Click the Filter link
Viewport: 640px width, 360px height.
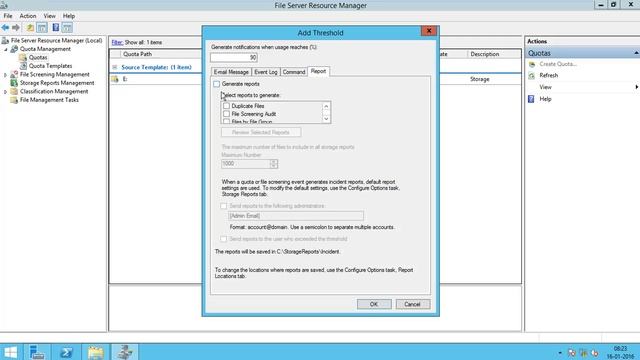click(x=117, y=42)
